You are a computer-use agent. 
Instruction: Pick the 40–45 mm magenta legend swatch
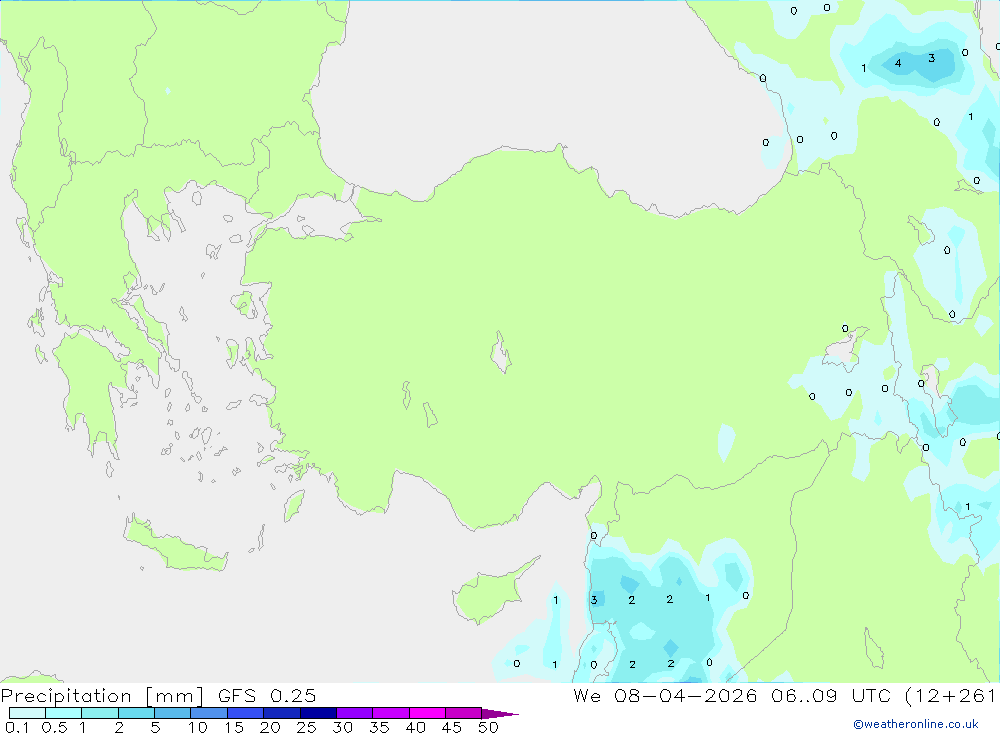click(x=427, y=713)
